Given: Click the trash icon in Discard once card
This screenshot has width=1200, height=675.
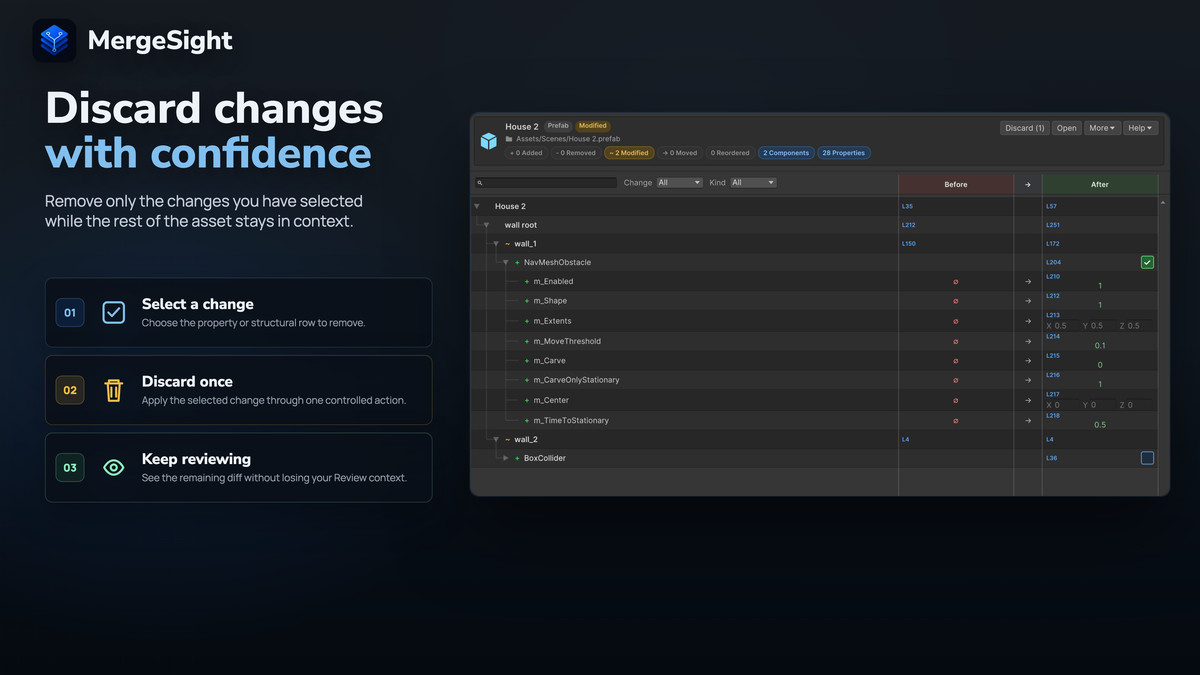Looking at the screenshot, I should [114, 390].
